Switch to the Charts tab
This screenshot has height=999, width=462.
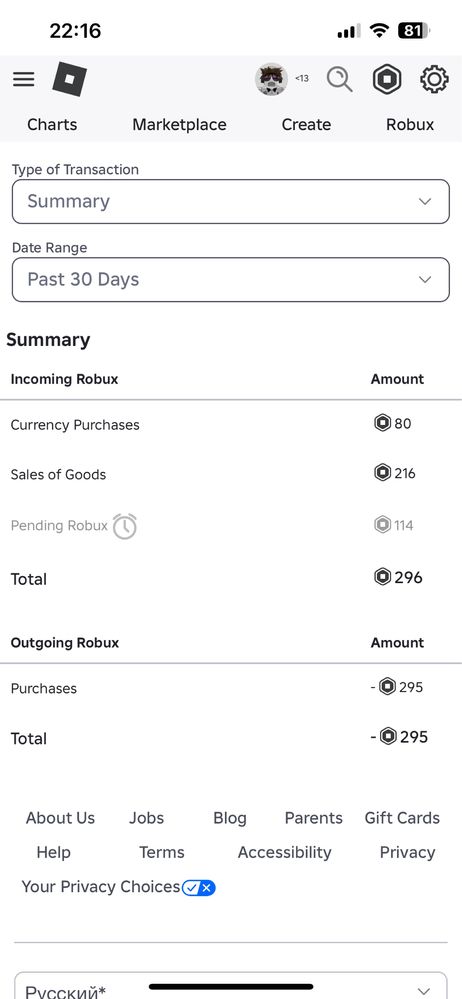pos(52,124)
